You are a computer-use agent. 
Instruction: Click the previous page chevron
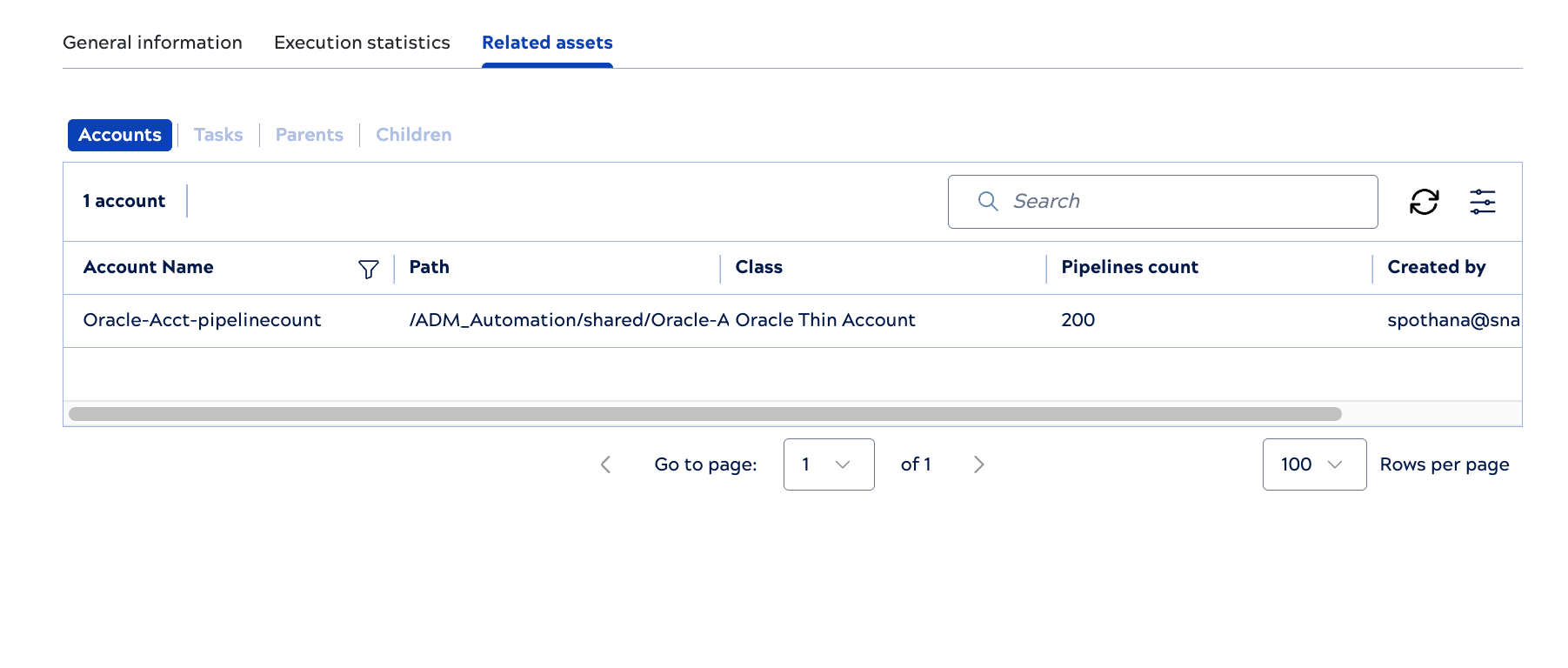point(606,464)
